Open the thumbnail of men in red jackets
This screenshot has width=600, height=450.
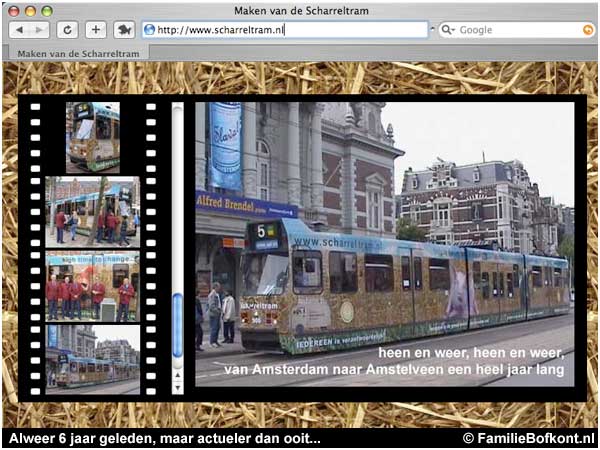point(93,286)
